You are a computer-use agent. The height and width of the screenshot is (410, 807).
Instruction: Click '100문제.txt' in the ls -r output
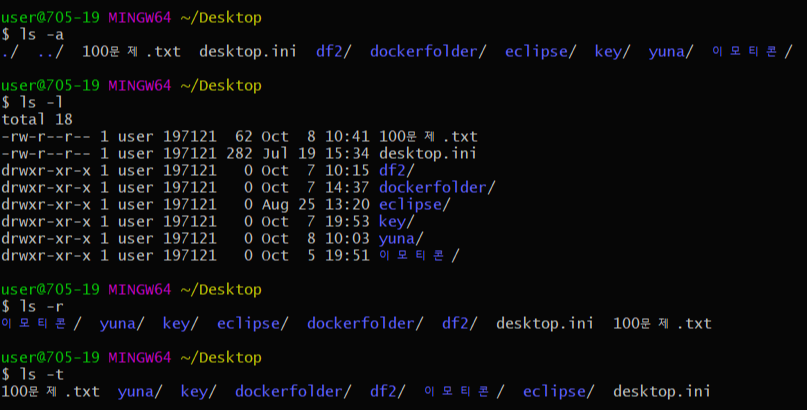(662, 323)
